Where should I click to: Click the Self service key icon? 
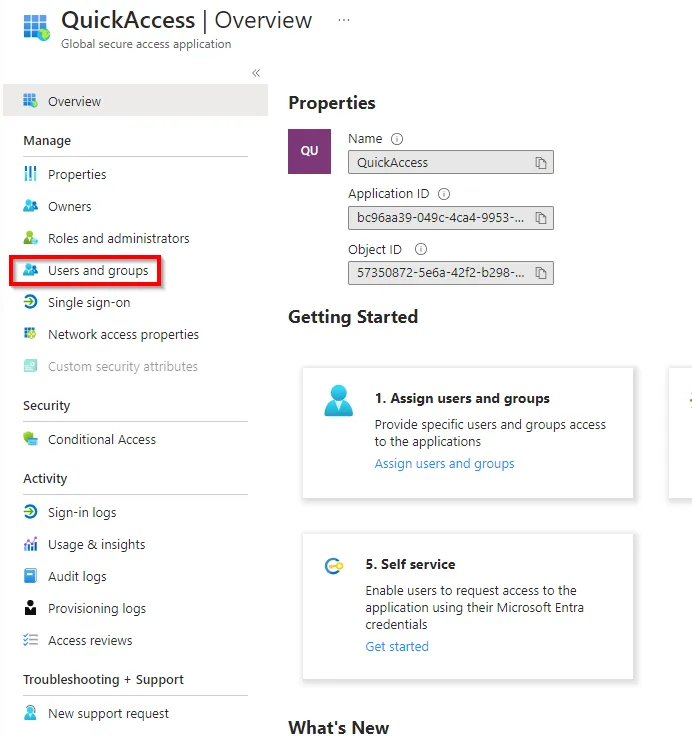pos(334,565)
